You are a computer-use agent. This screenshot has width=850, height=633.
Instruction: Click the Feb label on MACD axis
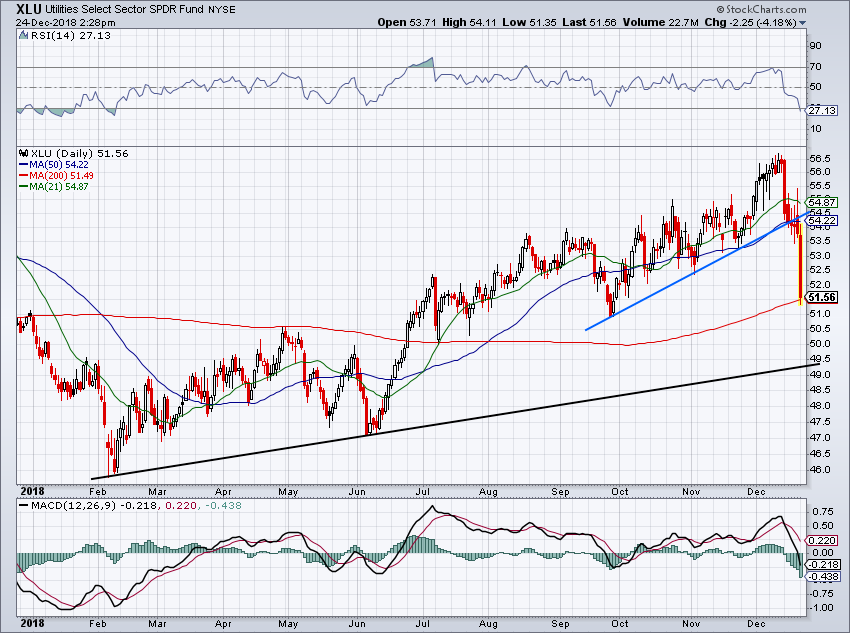click(97, 624)
